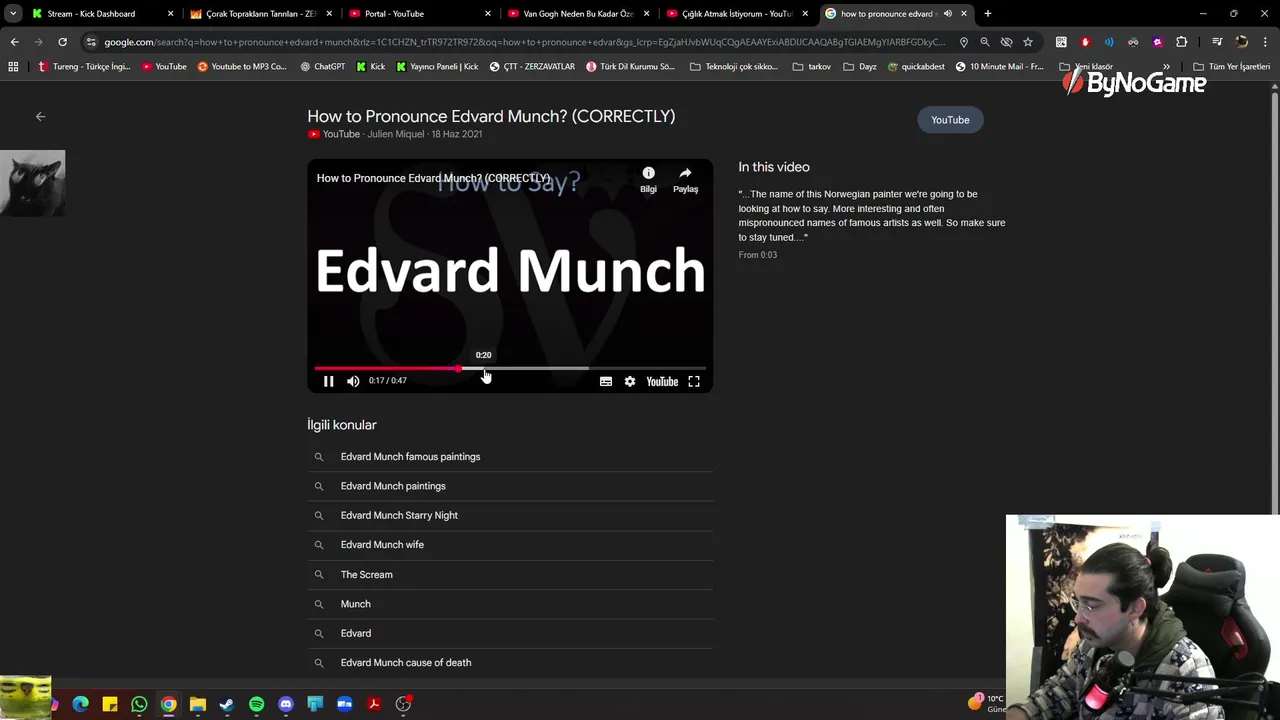Image resolution: width=1280 pixels, height=720 pixels.
Task: Open Spotify from taskbar
Action: pos(256,704)
